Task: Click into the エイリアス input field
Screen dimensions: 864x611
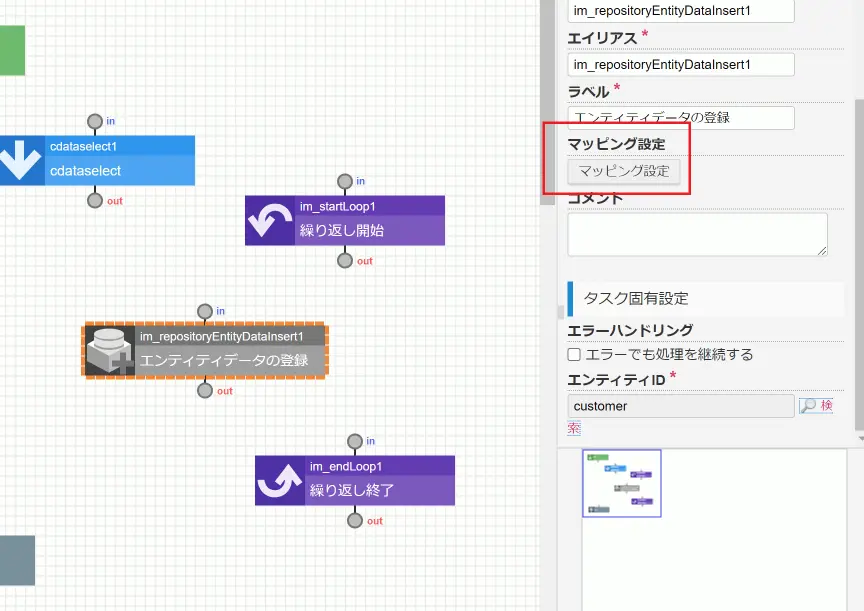Action: [681, 64]
